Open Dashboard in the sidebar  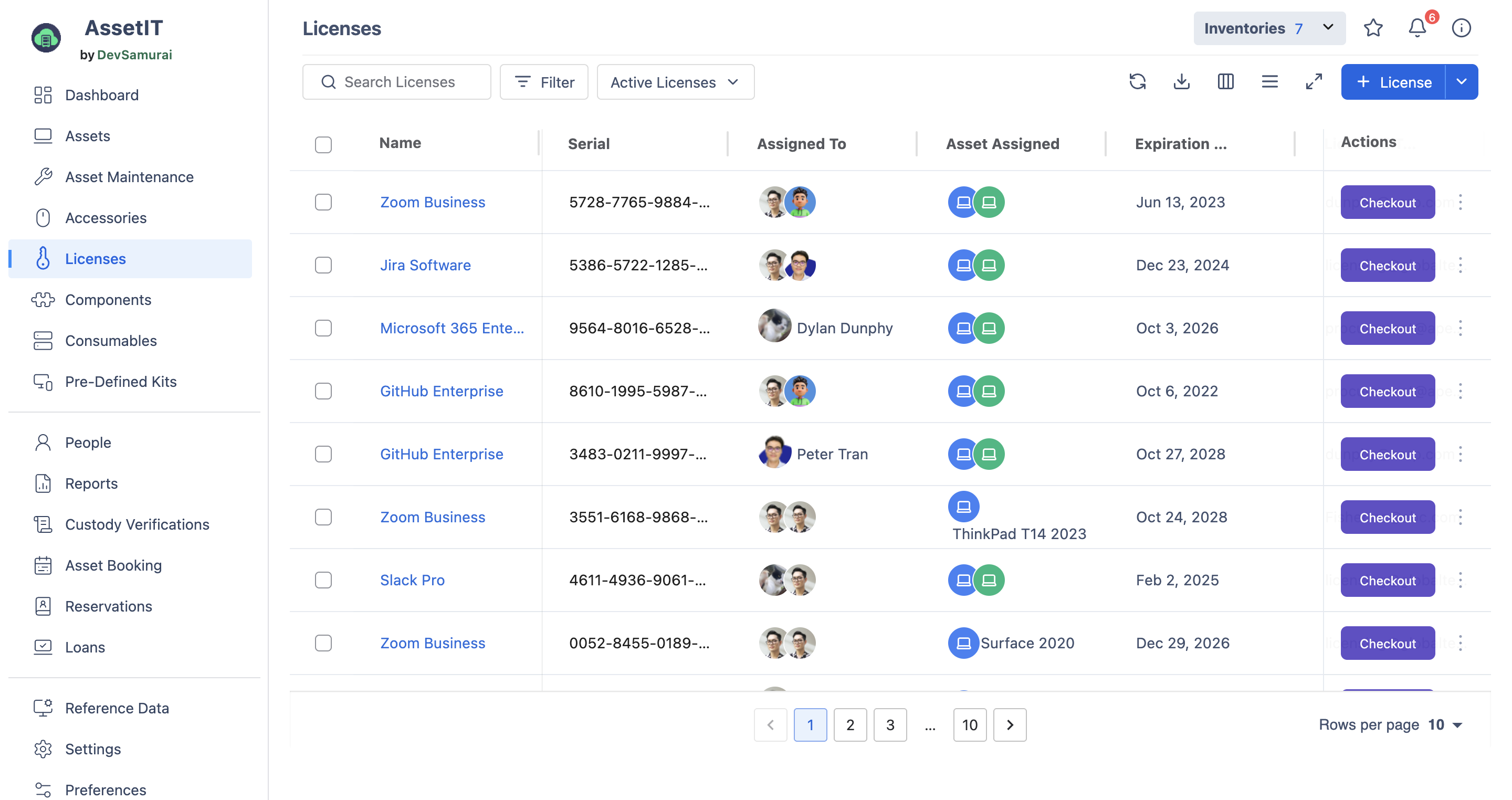coord(101,95)
